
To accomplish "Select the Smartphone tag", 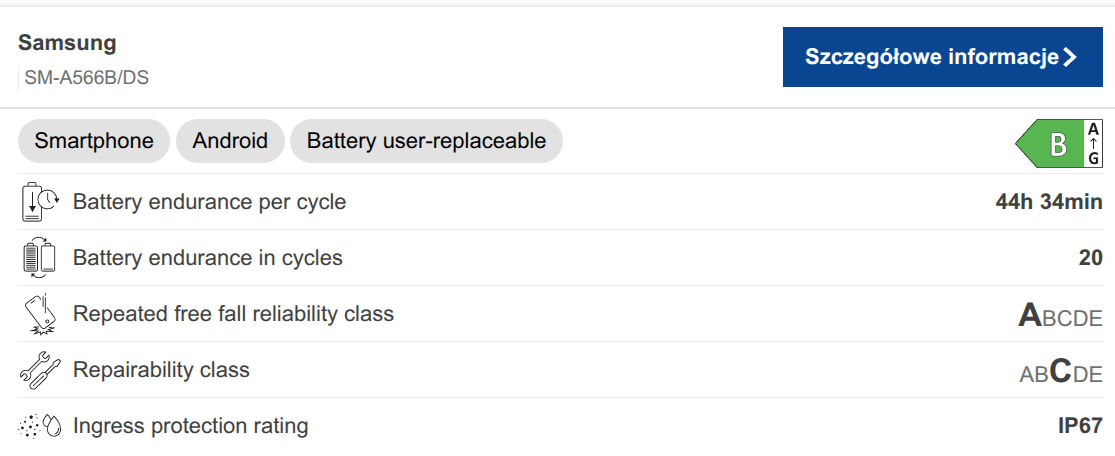I will click(x=94, y=141).
